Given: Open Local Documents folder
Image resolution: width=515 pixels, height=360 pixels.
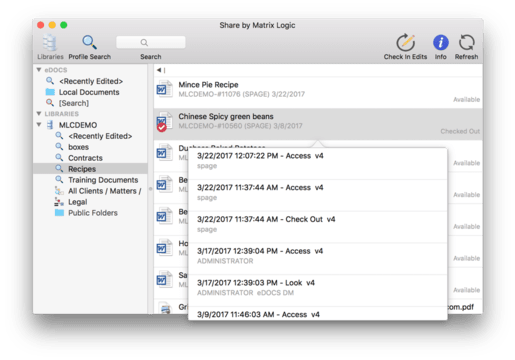Looking at the screenshot, I should point(89,92).
